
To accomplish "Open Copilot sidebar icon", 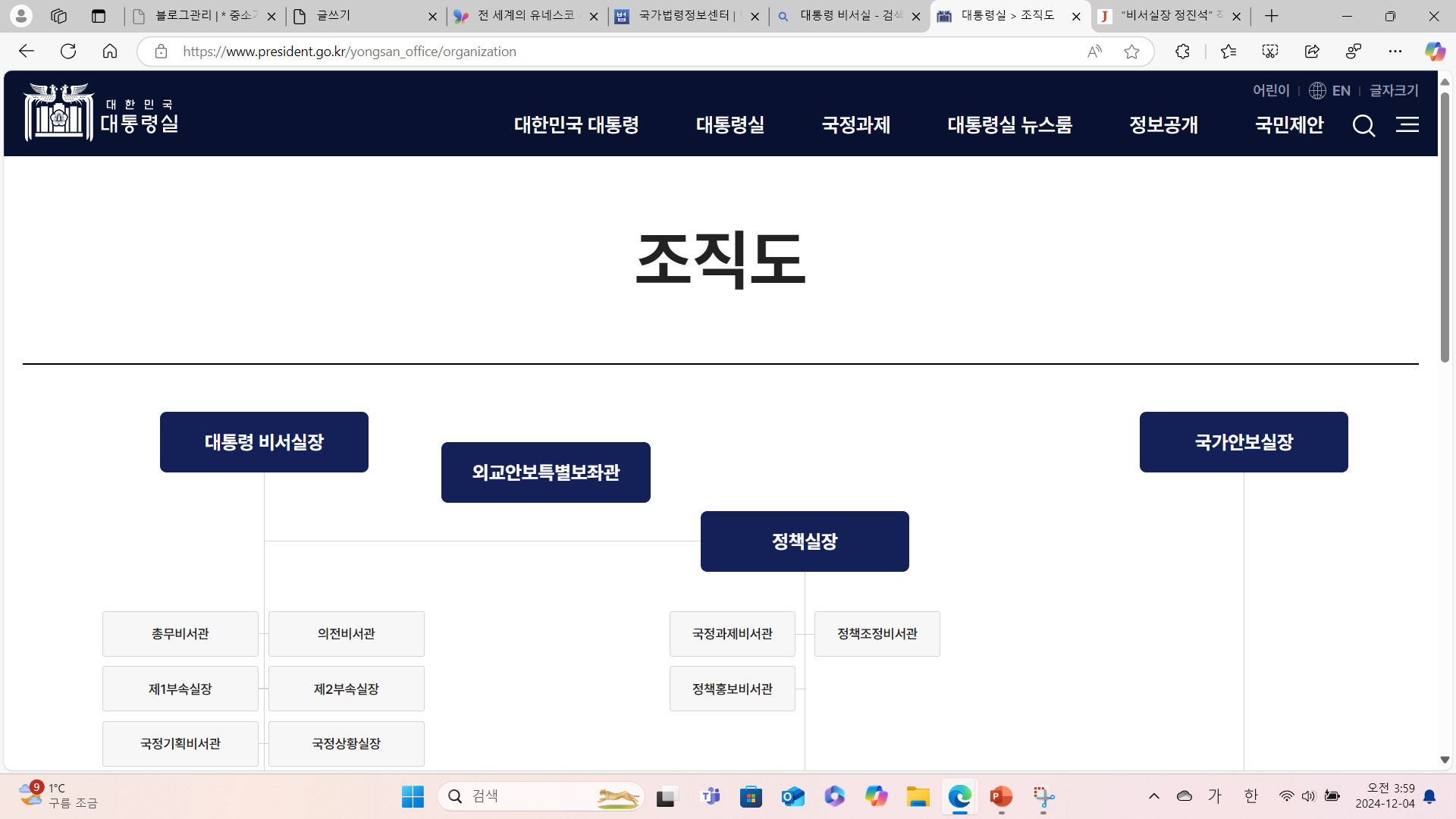I will [1434, 52].
